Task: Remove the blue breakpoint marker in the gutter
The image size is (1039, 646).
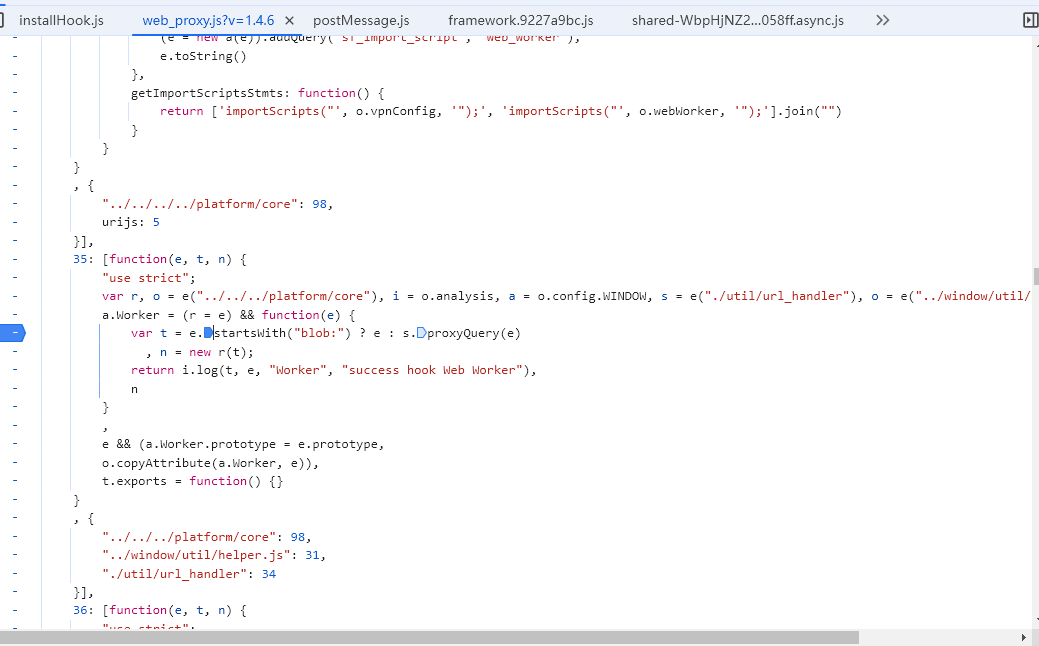Action: pyautogui.click(x=13, y=333)
